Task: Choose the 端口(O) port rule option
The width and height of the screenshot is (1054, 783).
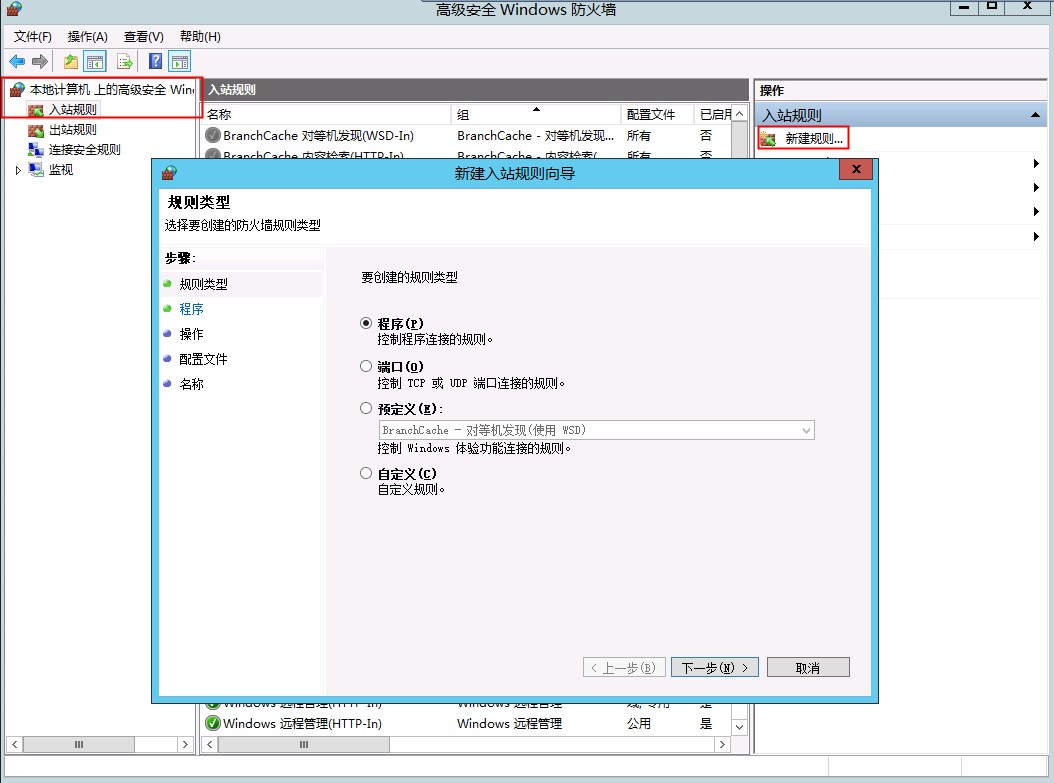Action: click(x=366, y=366)
